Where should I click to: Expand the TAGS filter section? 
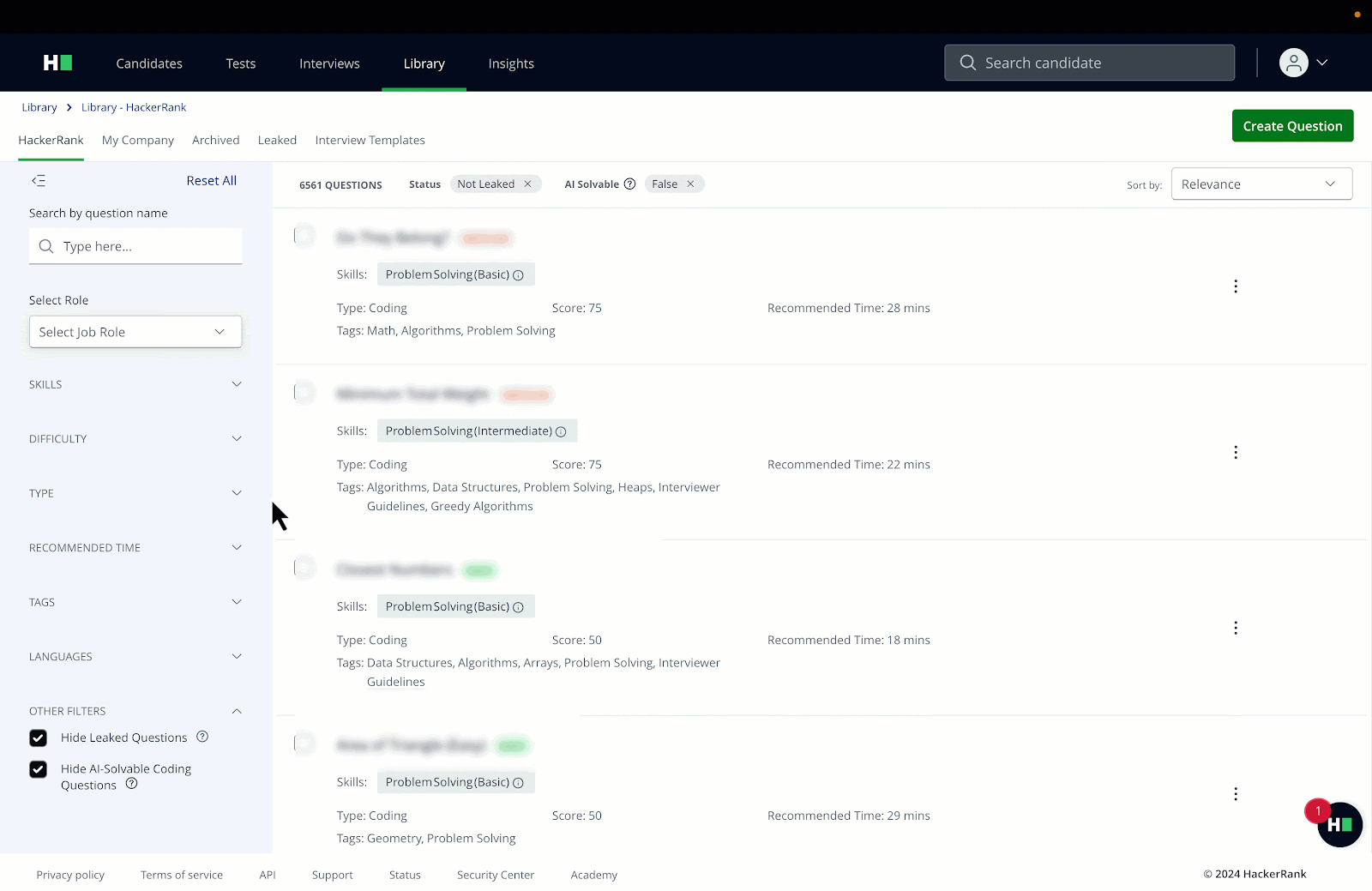(x=135, y=602)
